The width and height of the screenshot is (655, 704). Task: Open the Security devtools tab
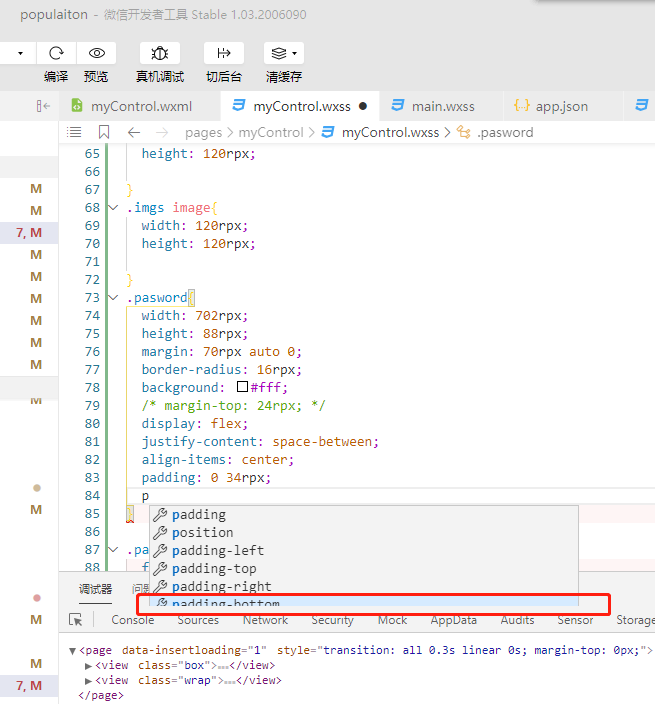coord(333,620)
